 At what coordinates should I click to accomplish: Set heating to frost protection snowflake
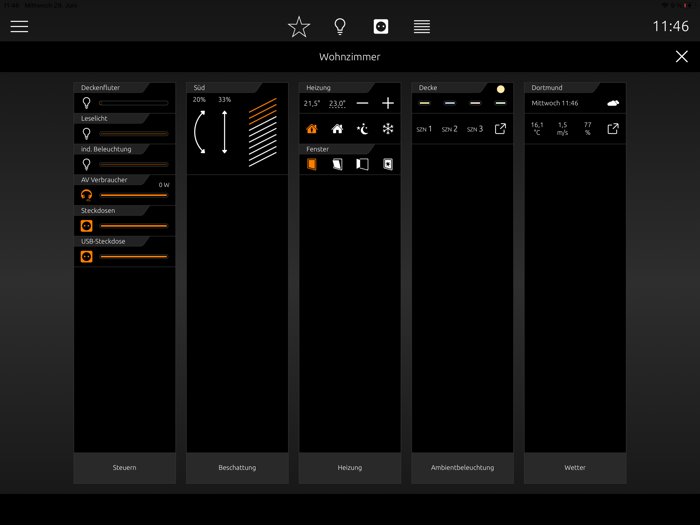(388, 129)
